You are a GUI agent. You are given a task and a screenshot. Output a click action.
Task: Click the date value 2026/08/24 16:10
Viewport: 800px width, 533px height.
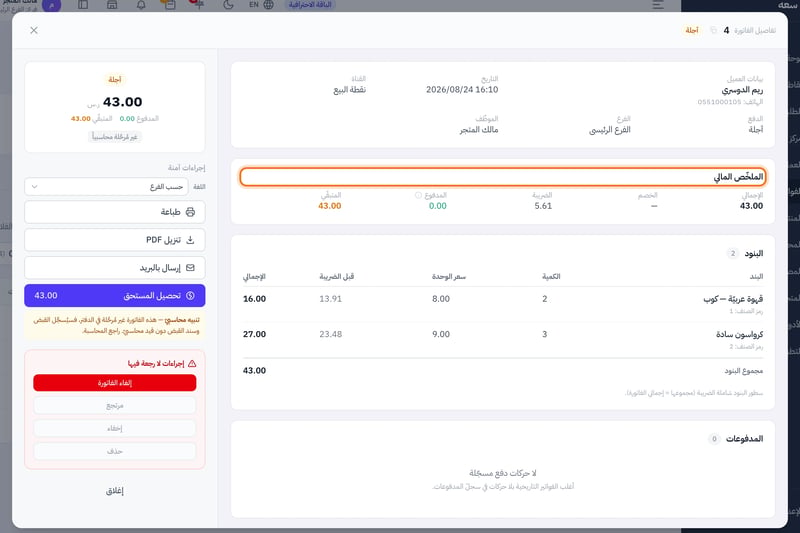click(x=462, y=90)
